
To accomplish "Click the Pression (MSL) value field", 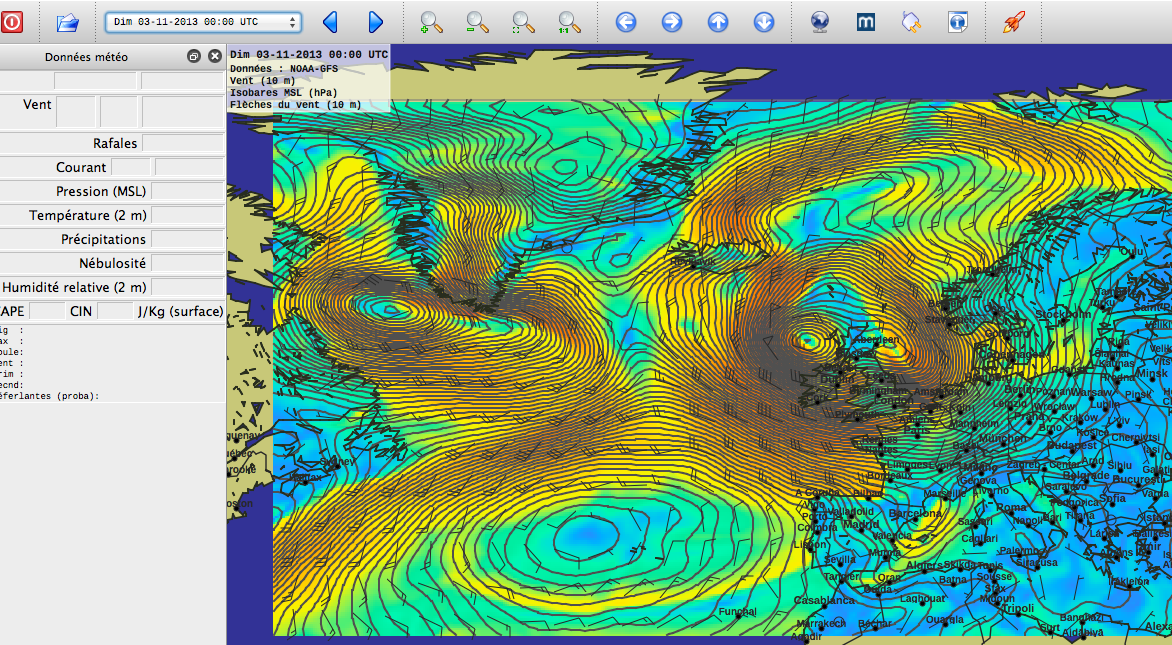I will (x=188, y=191).
